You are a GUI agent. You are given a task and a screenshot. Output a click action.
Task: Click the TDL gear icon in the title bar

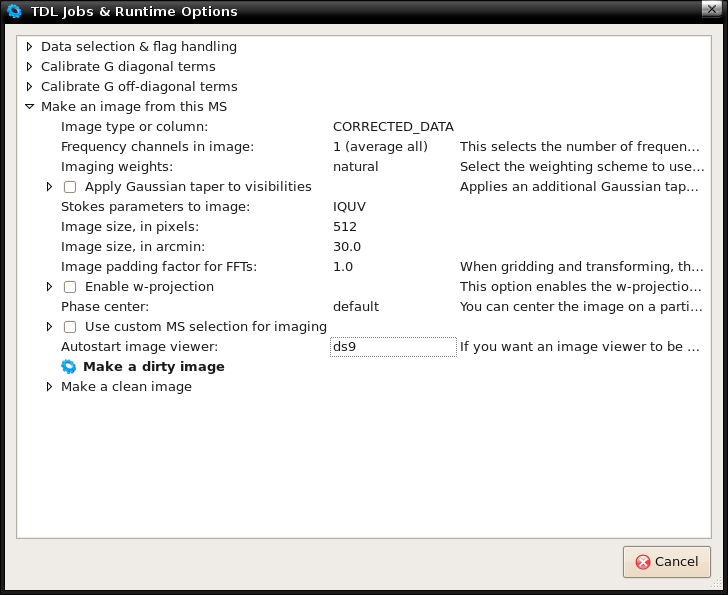(14, 11)
